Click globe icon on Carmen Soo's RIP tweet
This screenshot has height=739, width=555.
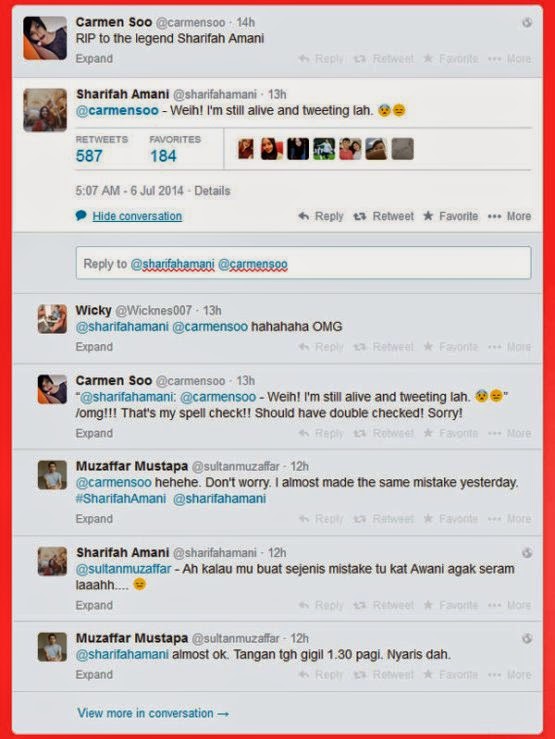click(527, 22)
